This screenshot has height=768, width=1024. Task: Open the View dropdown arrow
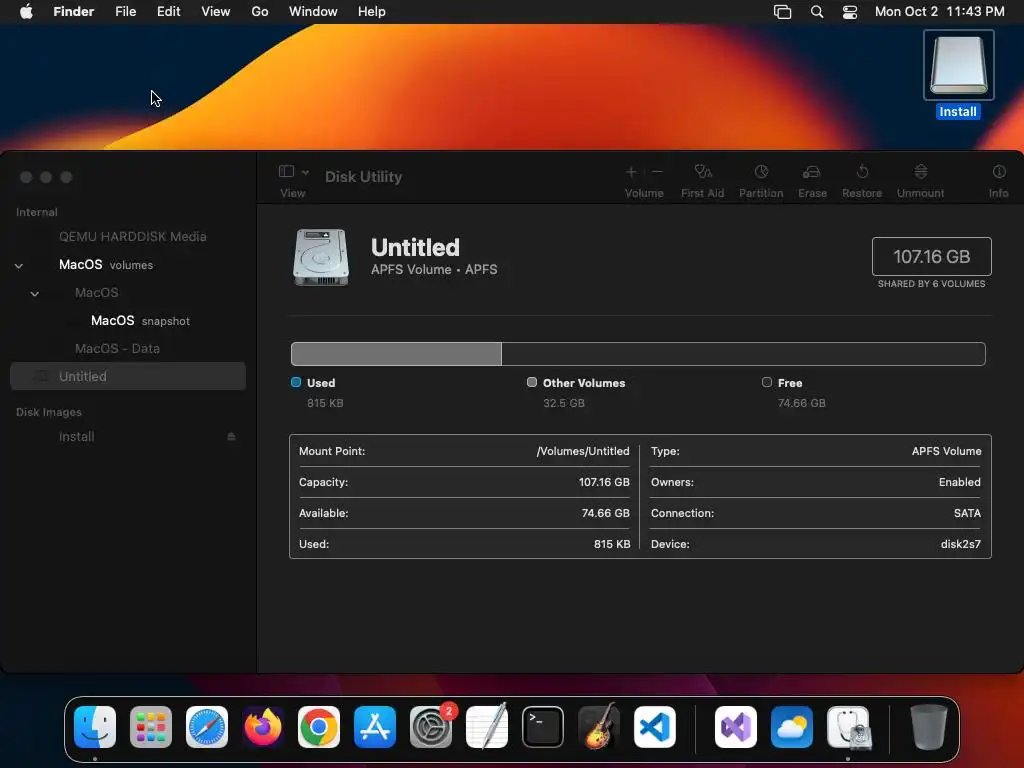[305, 172]
